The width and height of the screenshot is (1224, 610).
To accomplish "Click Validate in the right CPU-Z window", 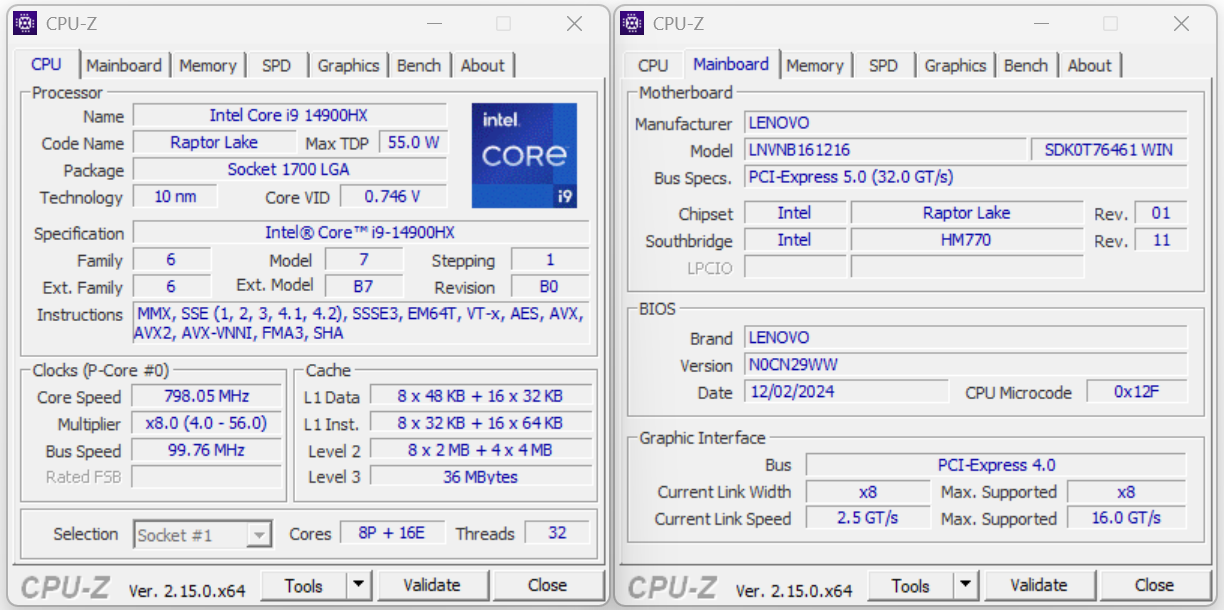I will point(1039,585).
